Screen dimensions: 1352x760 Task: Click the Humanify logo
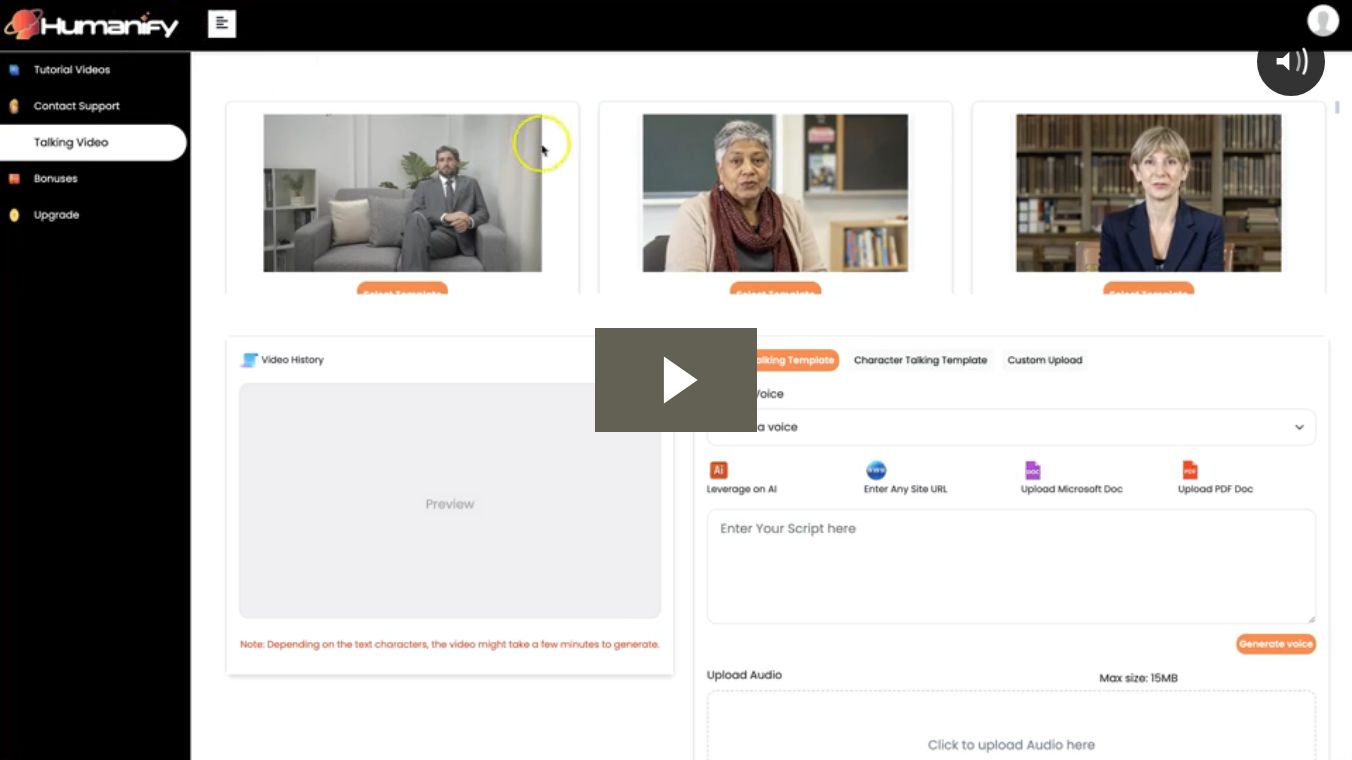pos(92,24)
